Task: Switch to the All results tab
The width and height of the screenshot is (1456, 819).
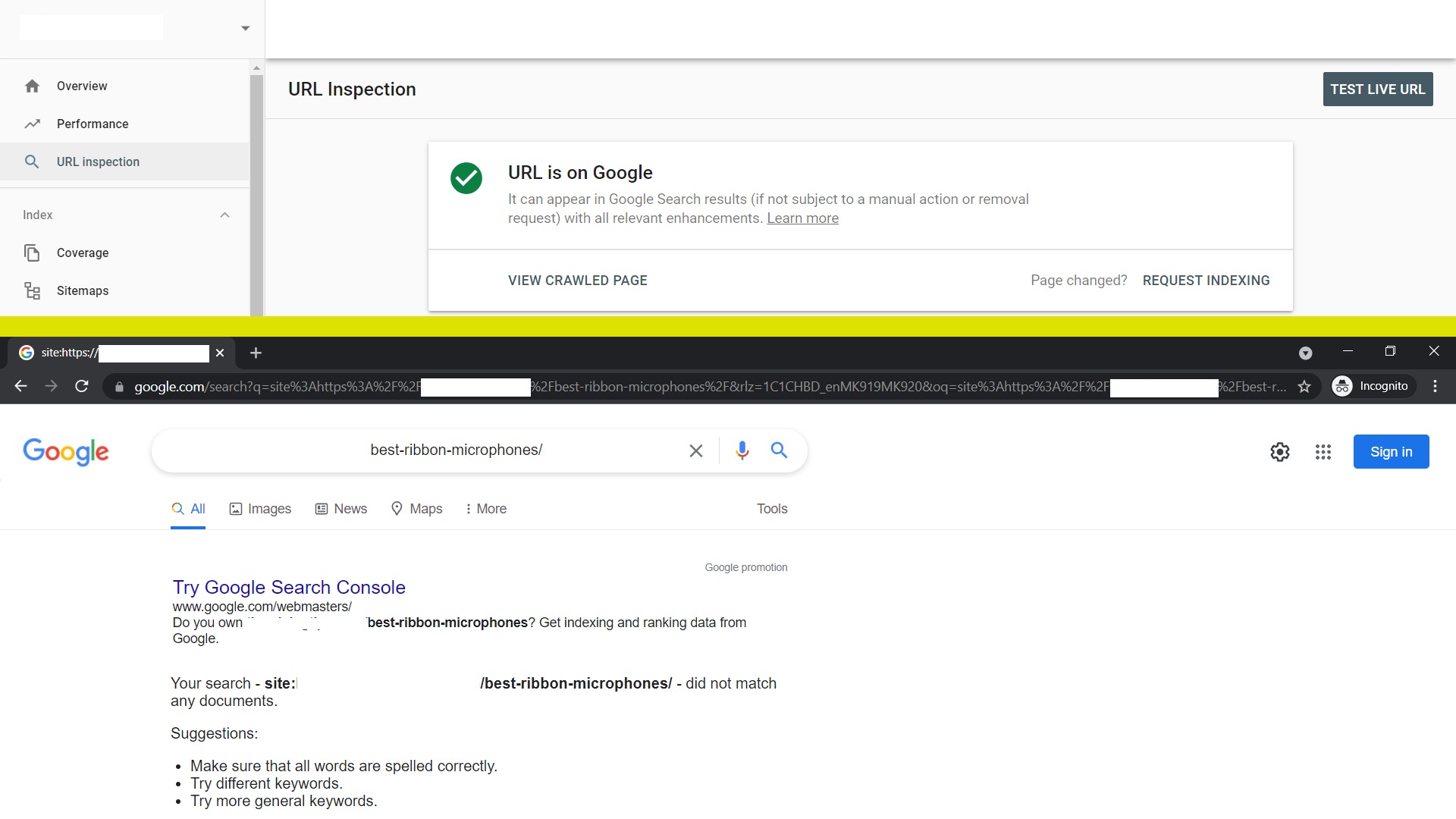Action: click(x=188, y=509)
